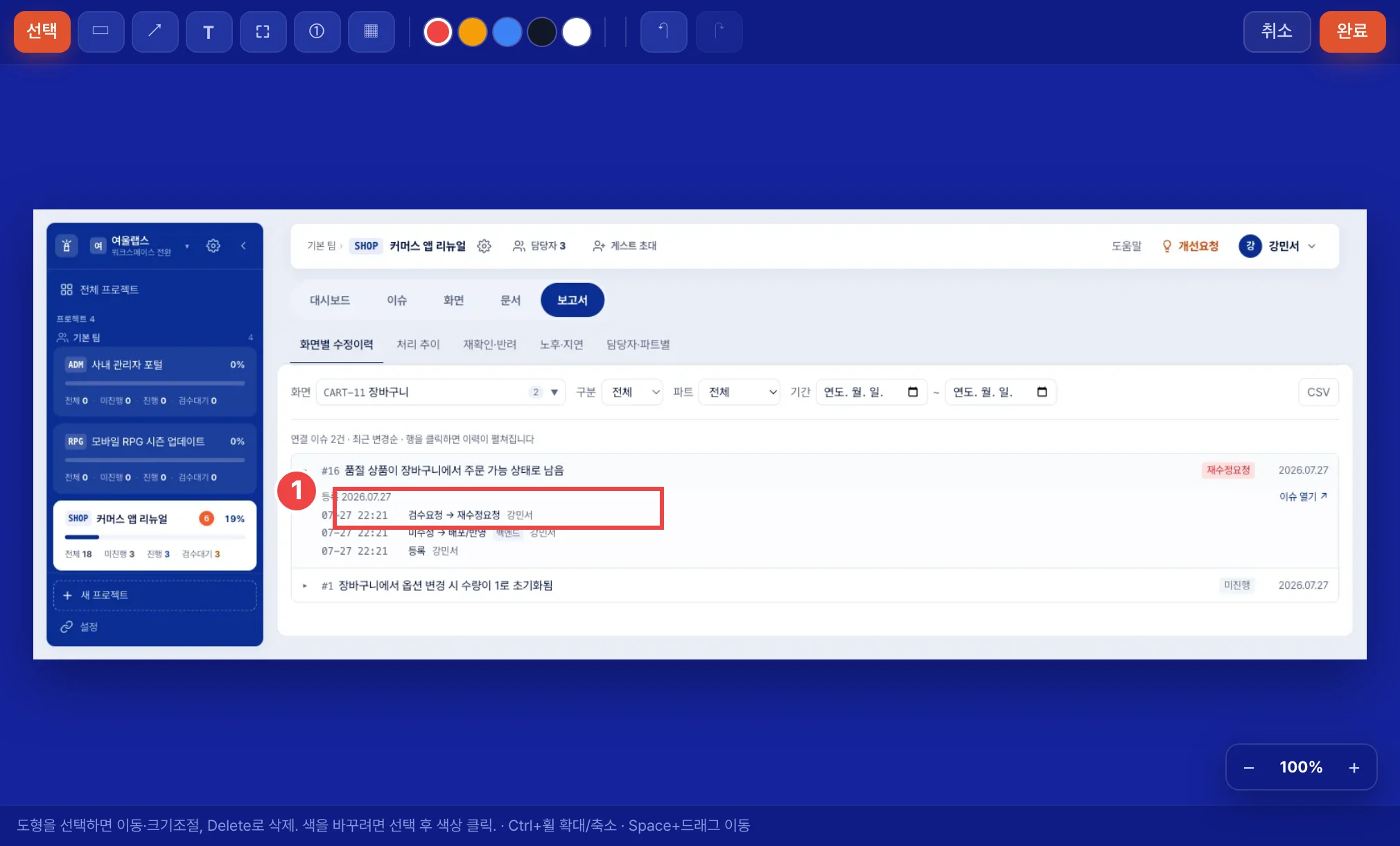Click the 취소 cancel button

click(x=1277, y=31)
